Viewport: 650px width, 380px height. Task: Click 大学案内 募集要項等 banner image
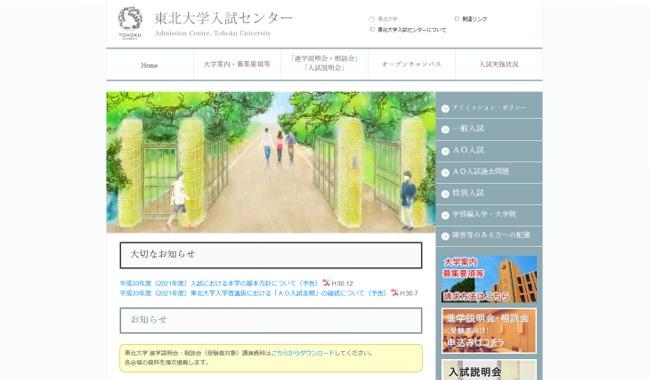coord(489,279)
